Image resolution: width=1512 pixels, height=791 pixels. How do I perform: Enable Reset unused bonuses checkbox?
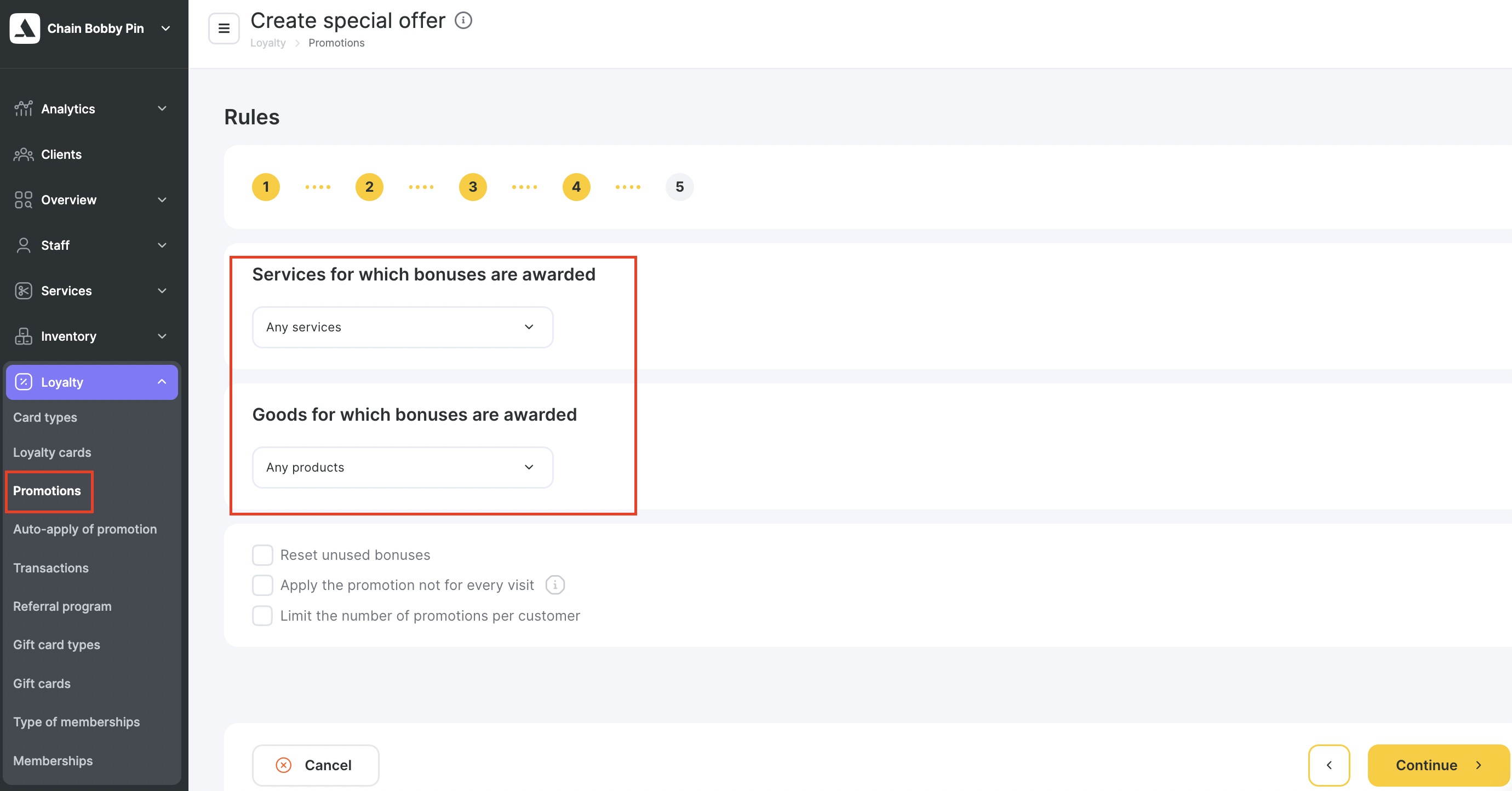coord(262,554)
